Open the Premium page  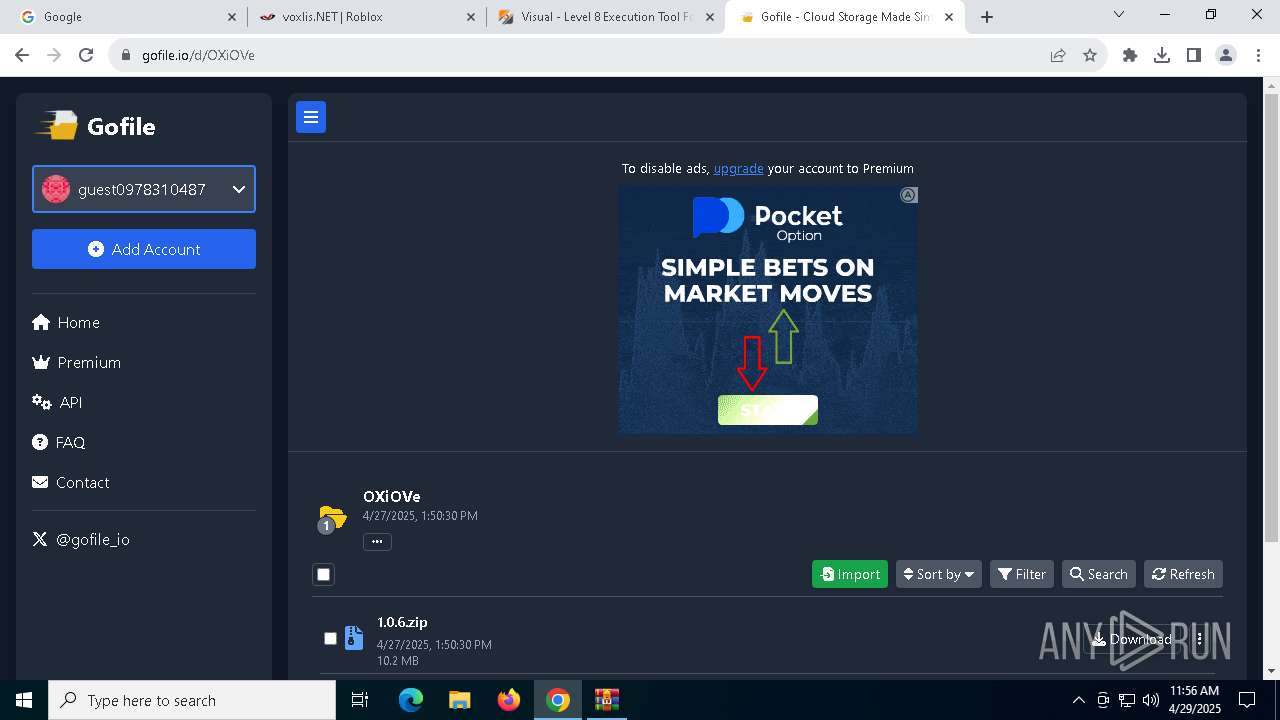point(77,362)
